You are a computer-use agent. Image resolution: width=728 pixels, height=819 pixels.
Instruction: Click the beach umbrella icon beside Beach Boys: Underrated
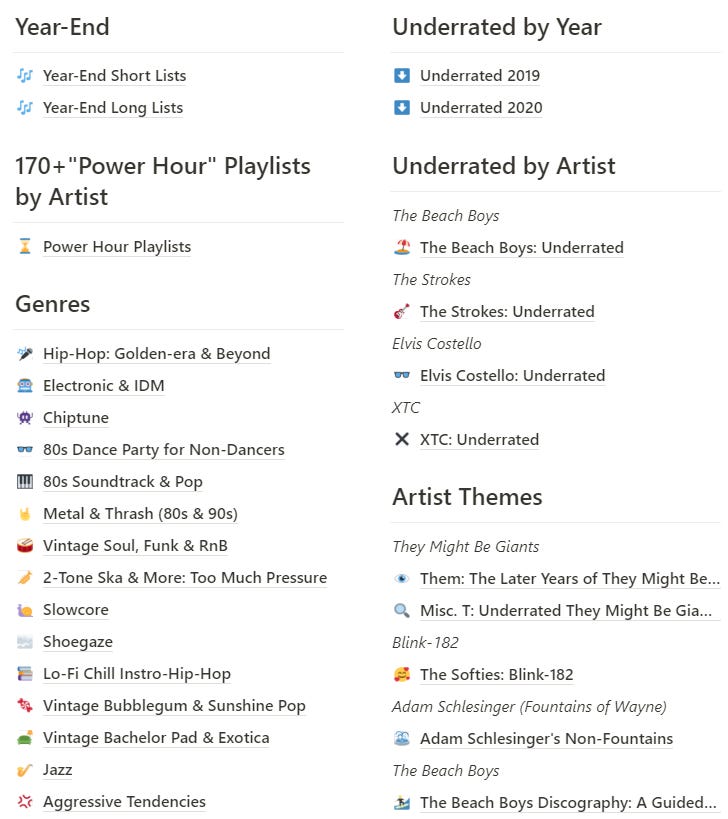402,248
